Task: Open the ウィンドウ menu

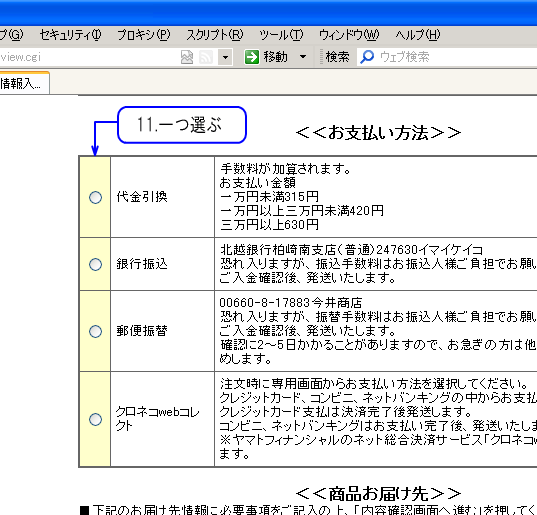Action: tap(349, 35)
